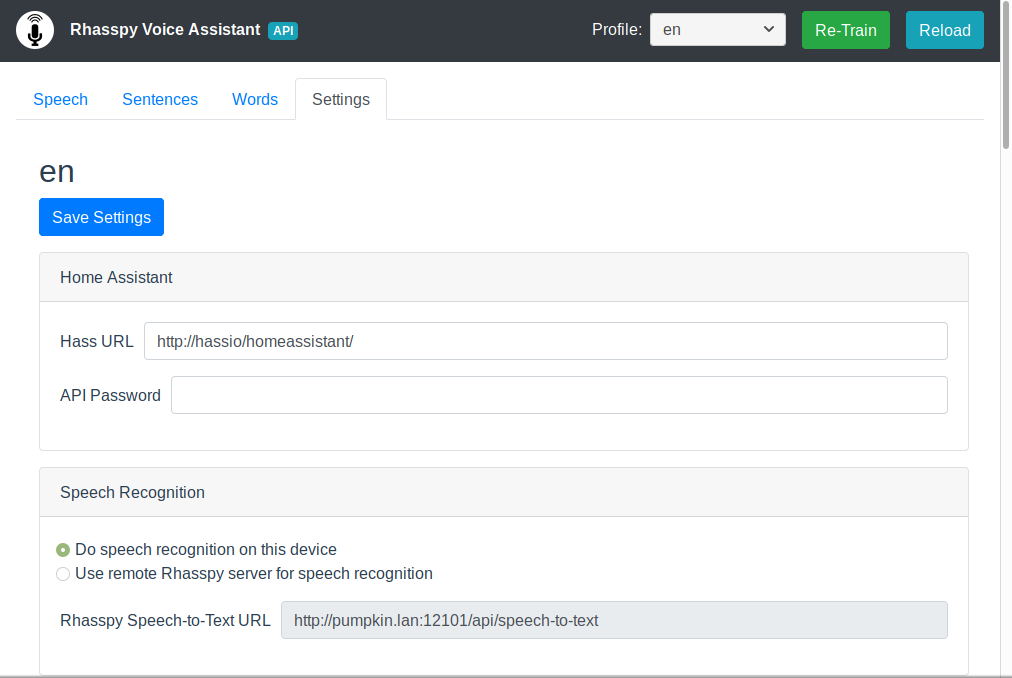
Task: Focus the API Password input
Action: coord(558,395)
